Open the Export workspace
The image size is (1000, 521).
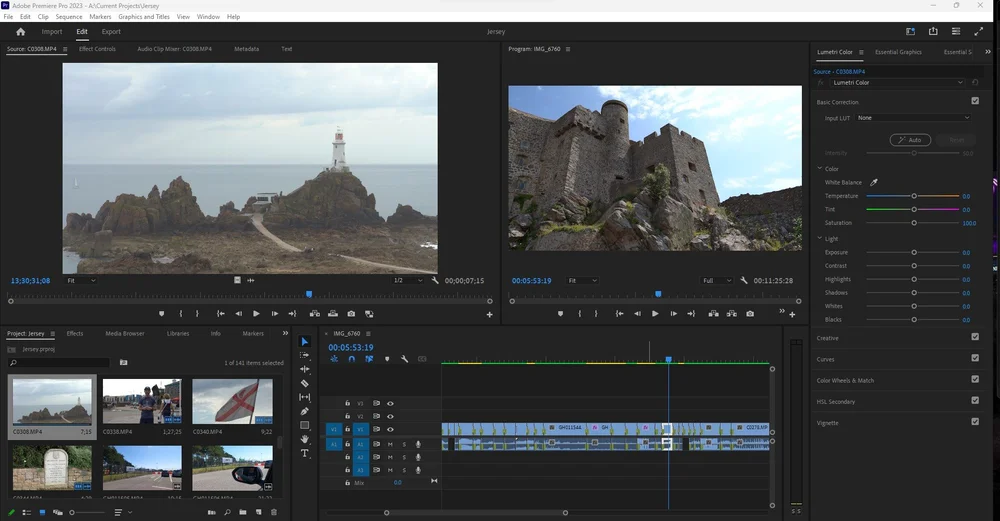(x=111, y=32)
